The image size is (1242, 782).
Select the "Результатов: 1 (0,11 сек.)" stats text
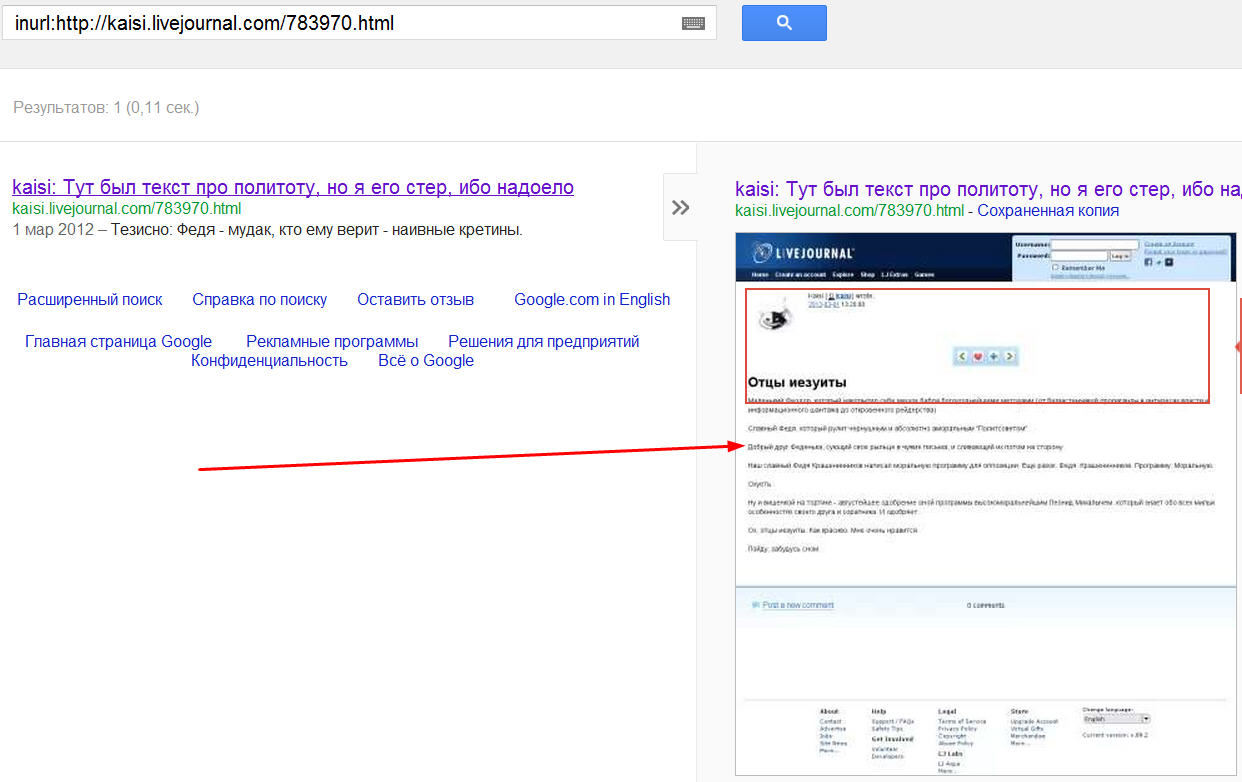[106, 107]
